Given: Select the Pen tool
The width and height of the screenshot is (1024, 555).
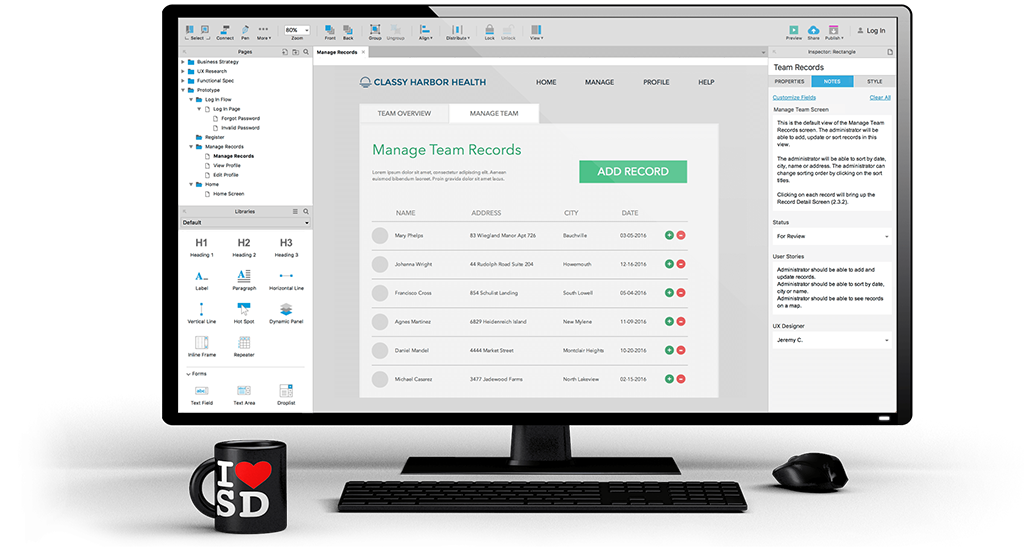Looking at the screenshot, I should click(245, 32).
